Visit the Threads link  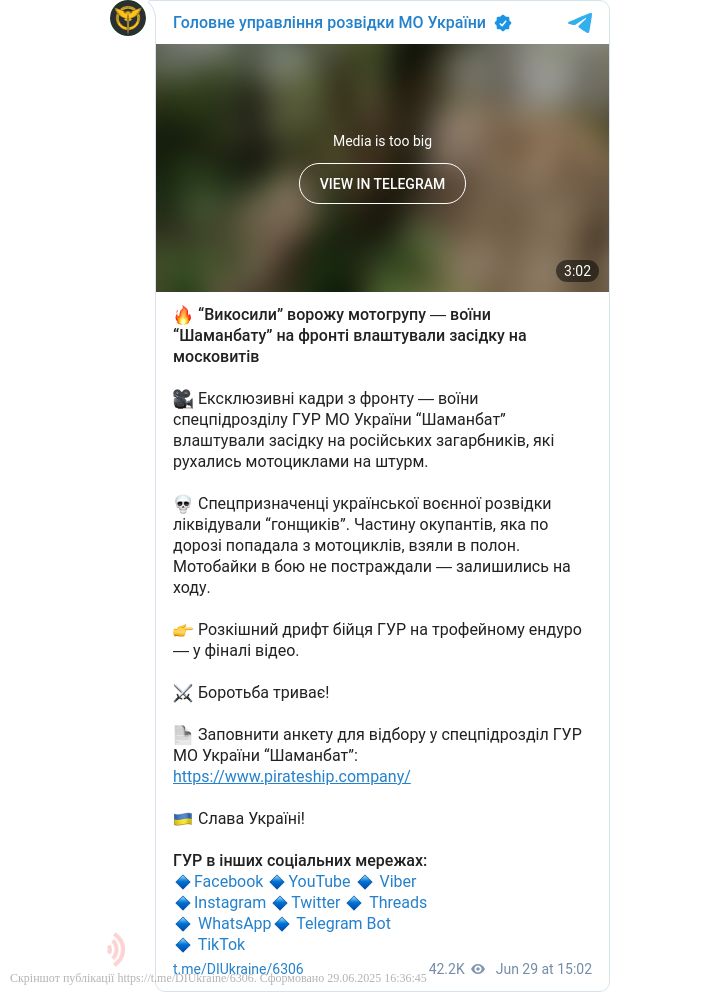(398, 903)
